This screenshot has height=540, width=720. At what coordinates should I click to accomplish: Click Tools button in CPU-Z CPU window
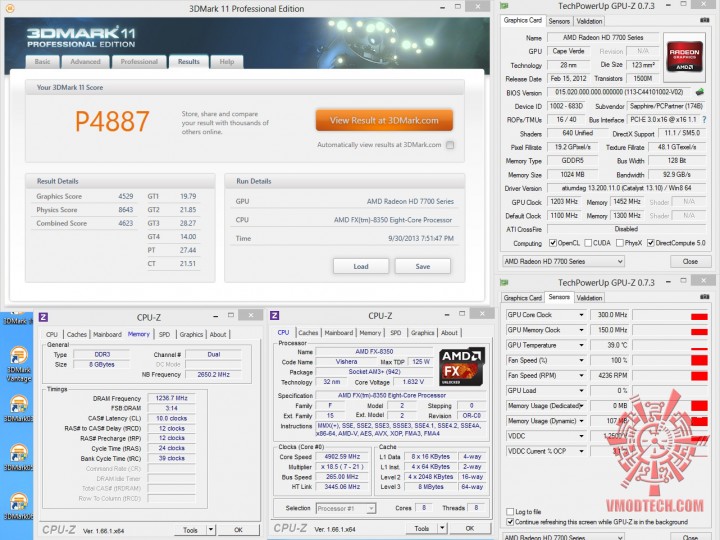click(422, 529)
